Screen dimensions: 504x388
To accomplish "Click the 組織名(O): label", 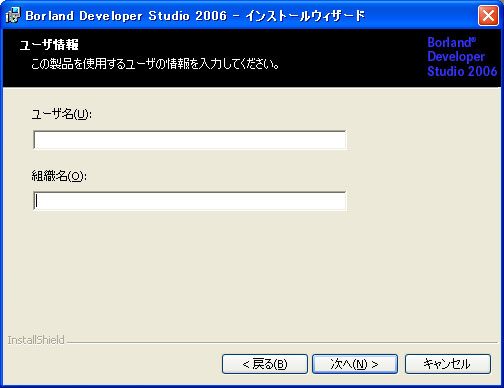I will (59, 176).
